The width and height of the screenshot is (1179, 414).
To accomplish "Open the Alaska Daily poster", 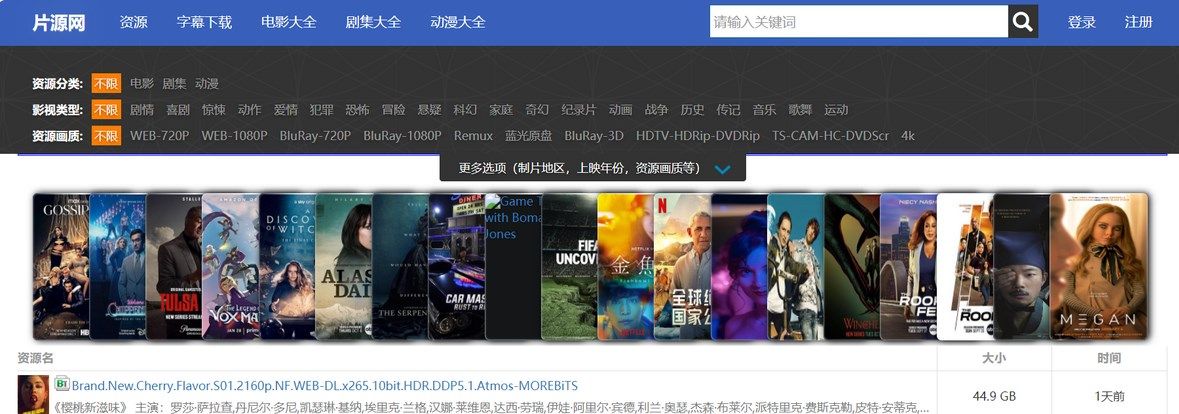I will point(344,267).
